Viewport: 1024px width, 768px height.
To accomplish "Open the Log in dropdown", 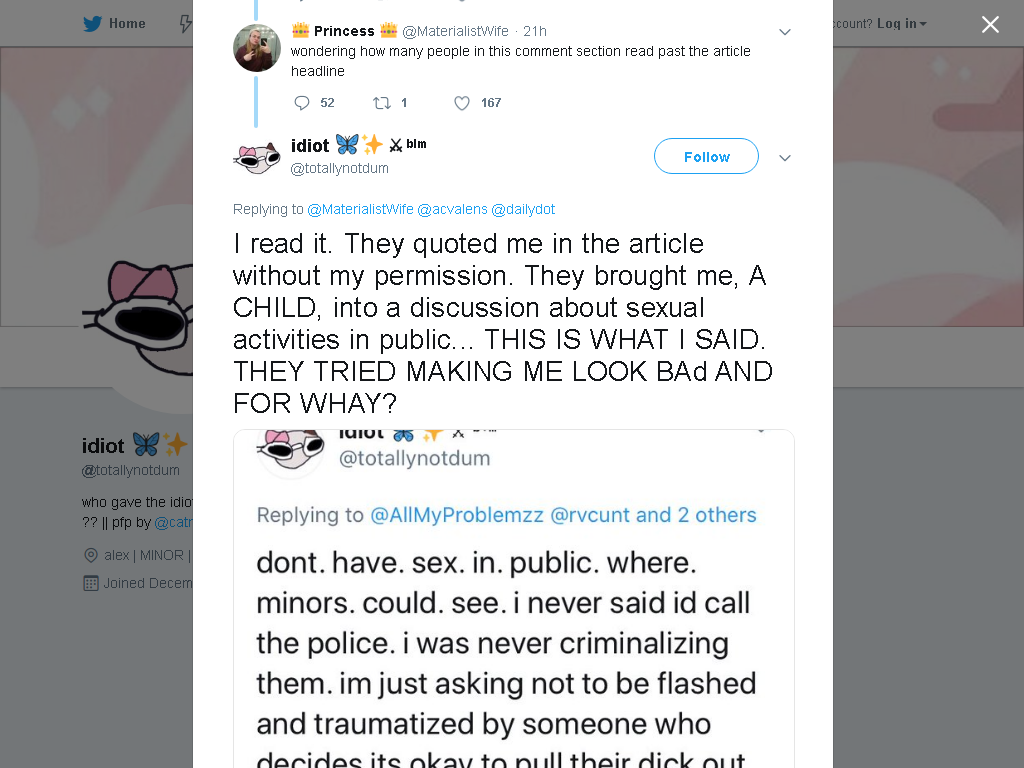I will [x=902, y=23].
